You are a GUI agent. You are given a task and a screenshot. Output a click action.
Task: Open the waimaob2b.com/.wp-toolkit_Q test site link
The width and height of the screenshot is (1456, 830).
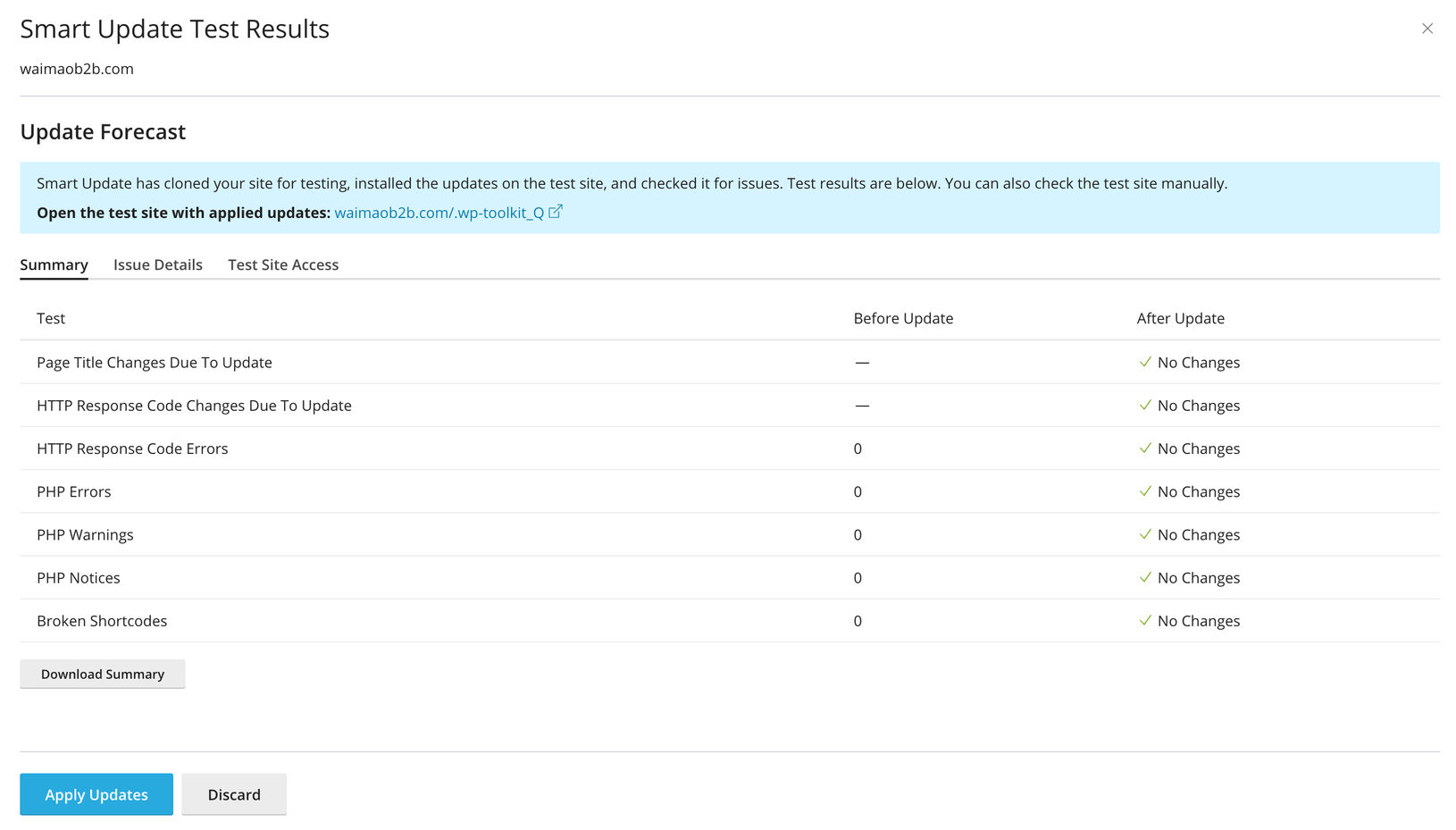click(x=439, y=213)
